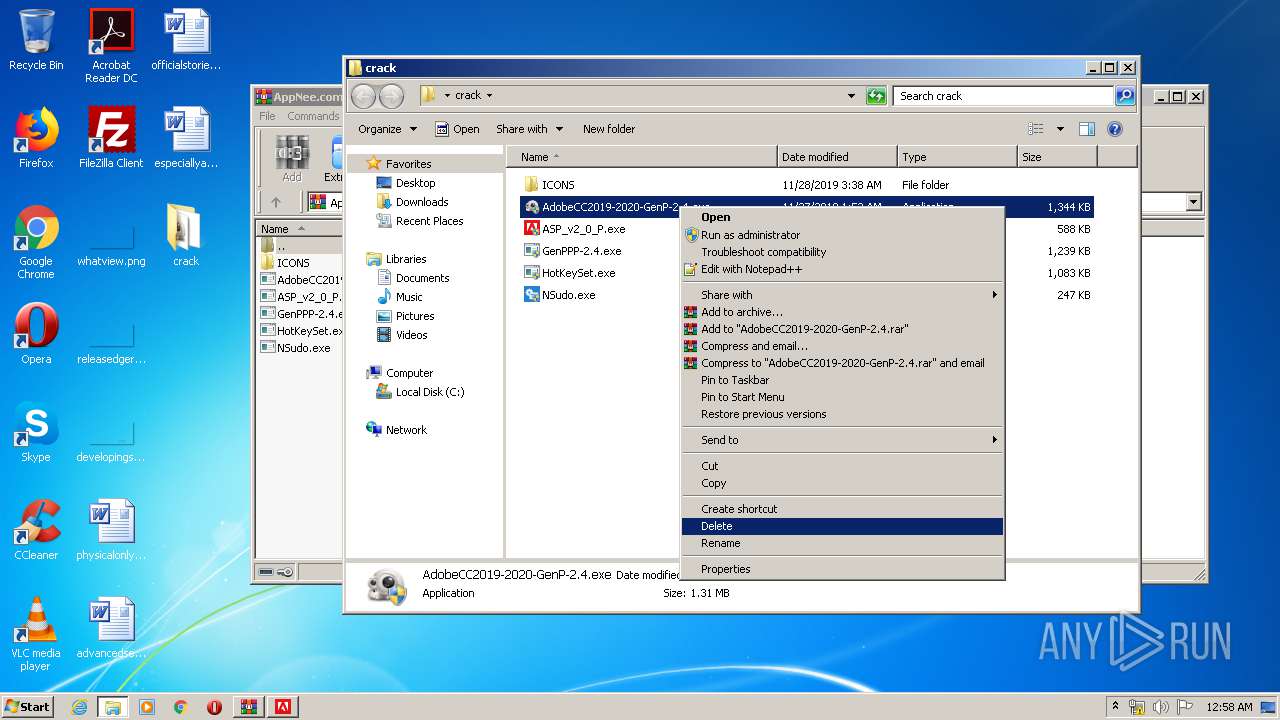Click the volume icon in system tray
Image resolution: width=1280 pixels, height=720 pixels.
[1161, 707]
